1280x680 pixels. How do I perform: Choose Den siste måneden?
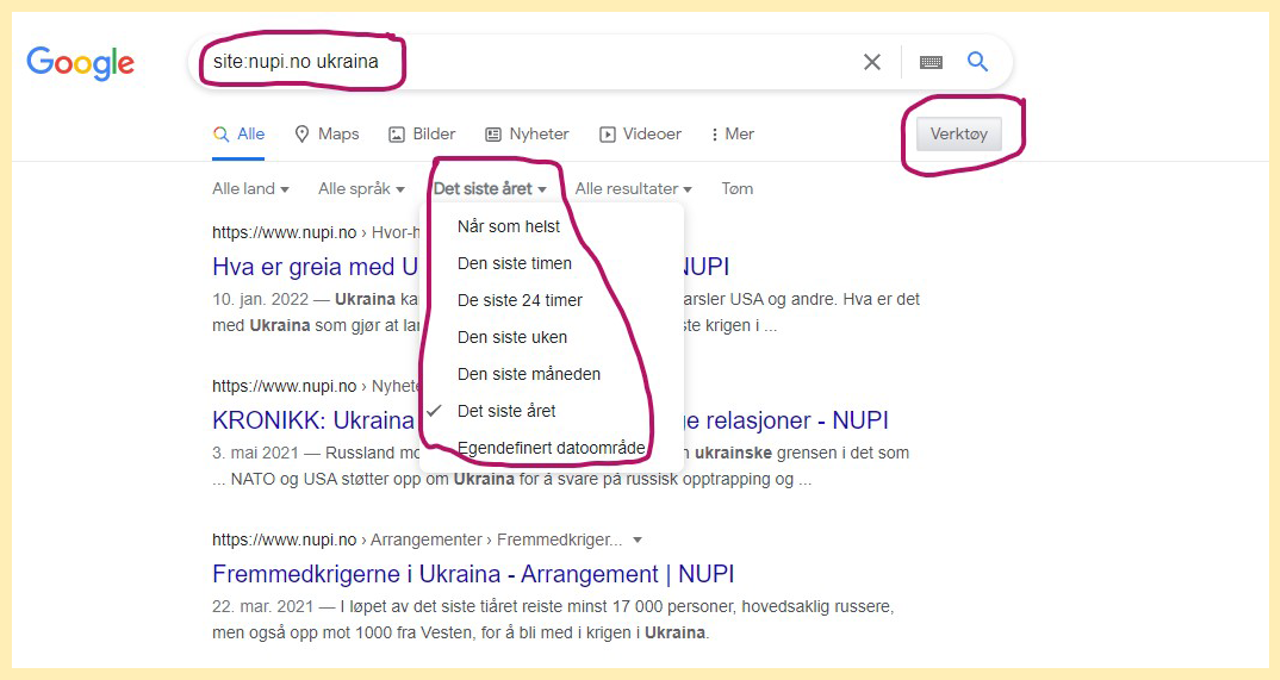551,374
